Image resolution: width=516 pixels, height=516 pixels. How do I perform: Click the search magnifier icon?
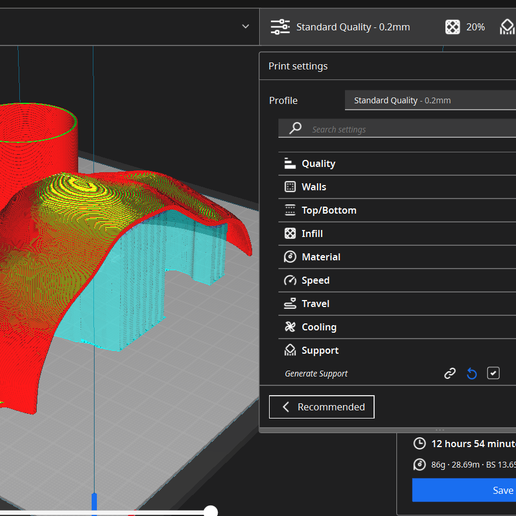point(295,128)
